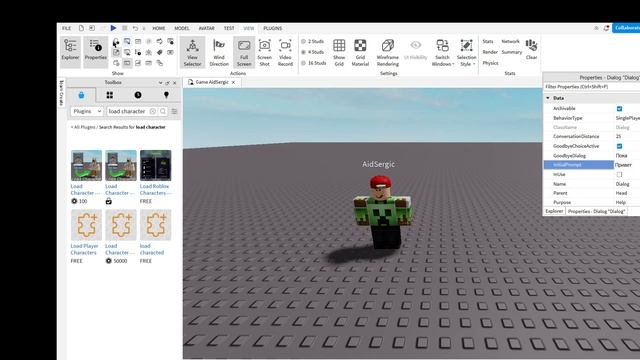640x360 pixels.
Task: Show the Wind Direction indicator
Action: click(219, 52)
